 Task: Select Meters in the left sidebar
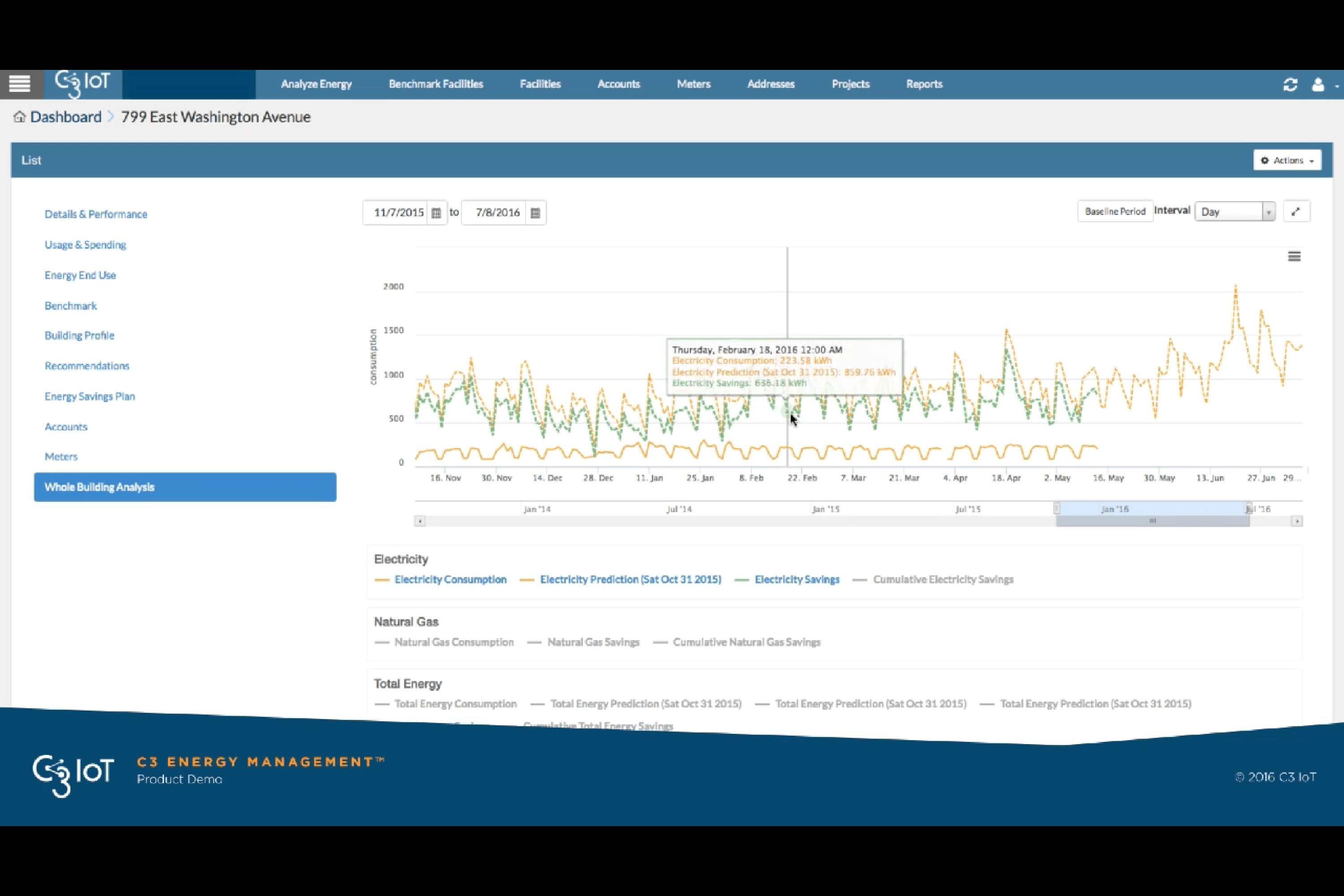tap(61, 457)
